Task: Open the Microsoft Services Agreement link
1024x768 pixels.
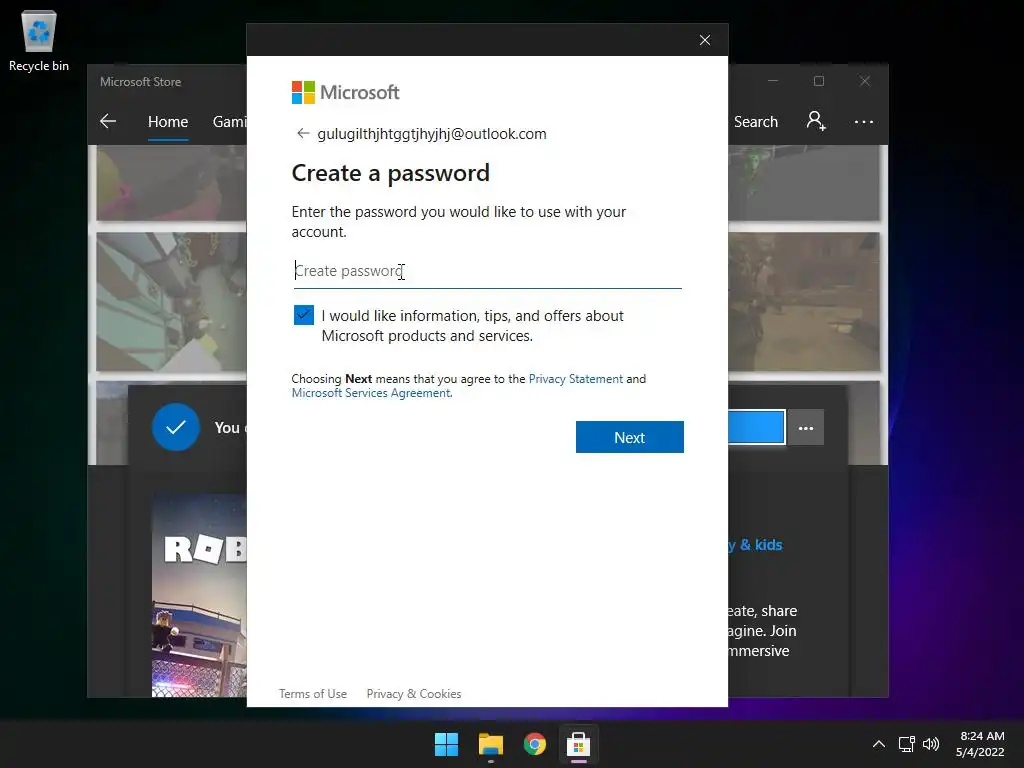Action: point(371,392)
